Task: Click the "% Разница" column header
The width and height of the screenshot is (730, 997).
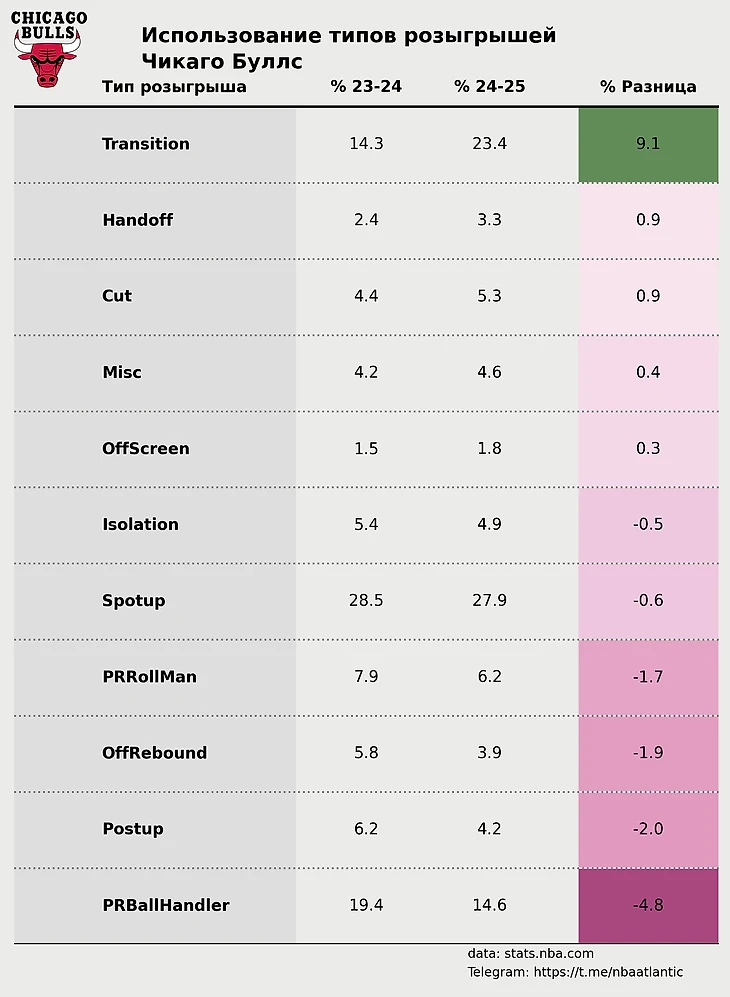Action: (x=648, y=87)
